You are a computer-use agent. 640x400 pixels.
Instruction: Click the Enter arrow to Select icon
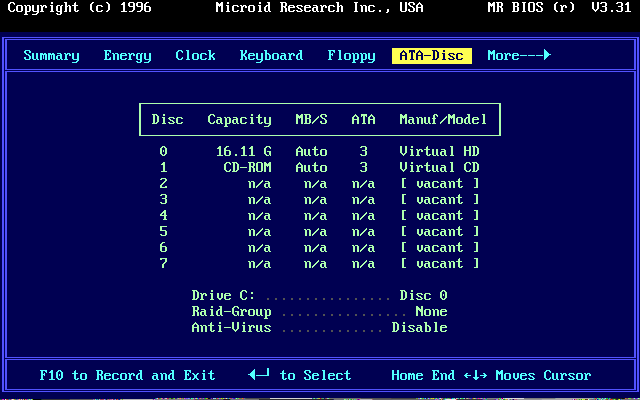259,376
